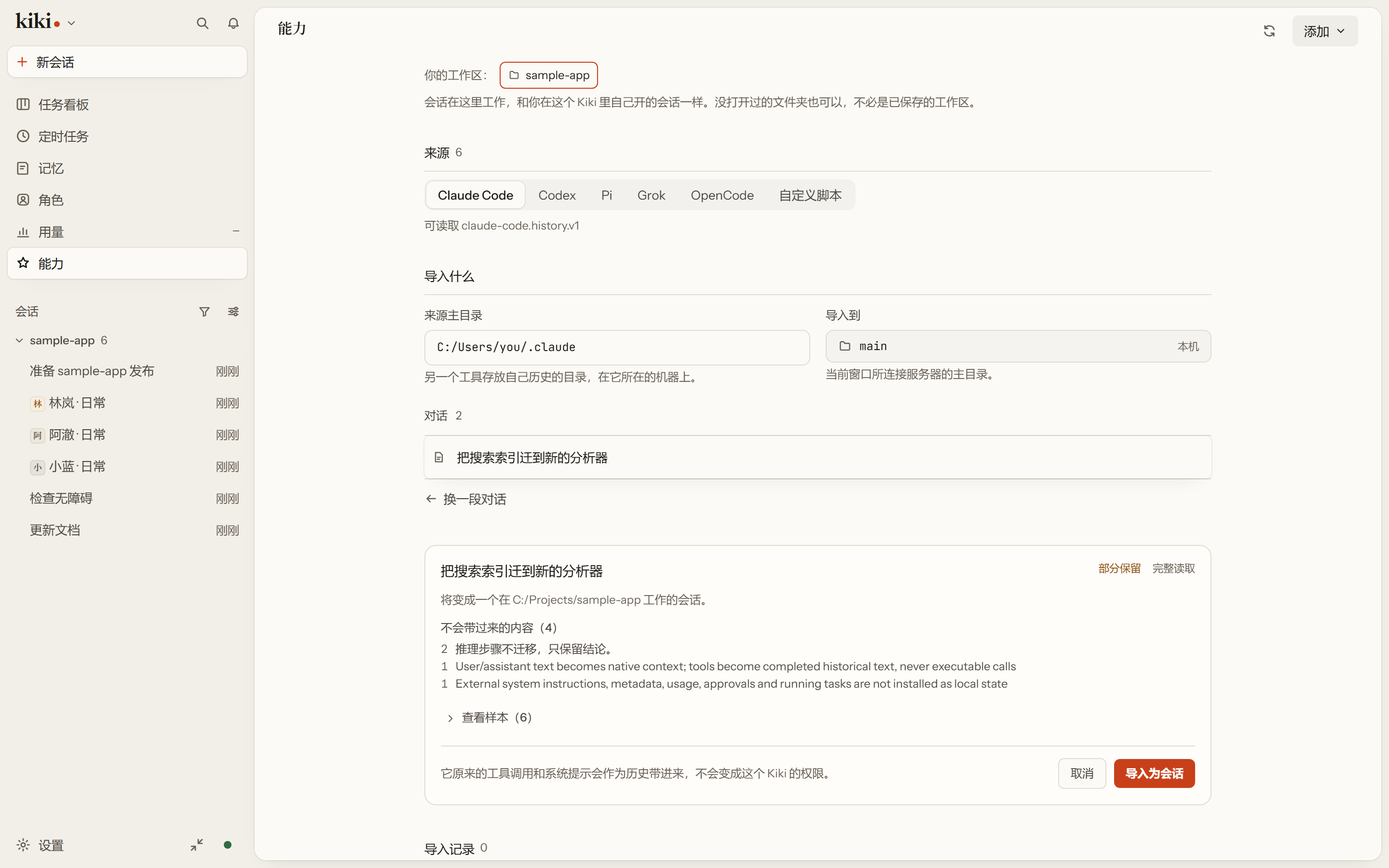
Task: Open session 准备 sample-app 发布
Action: (x=127, y=371)
